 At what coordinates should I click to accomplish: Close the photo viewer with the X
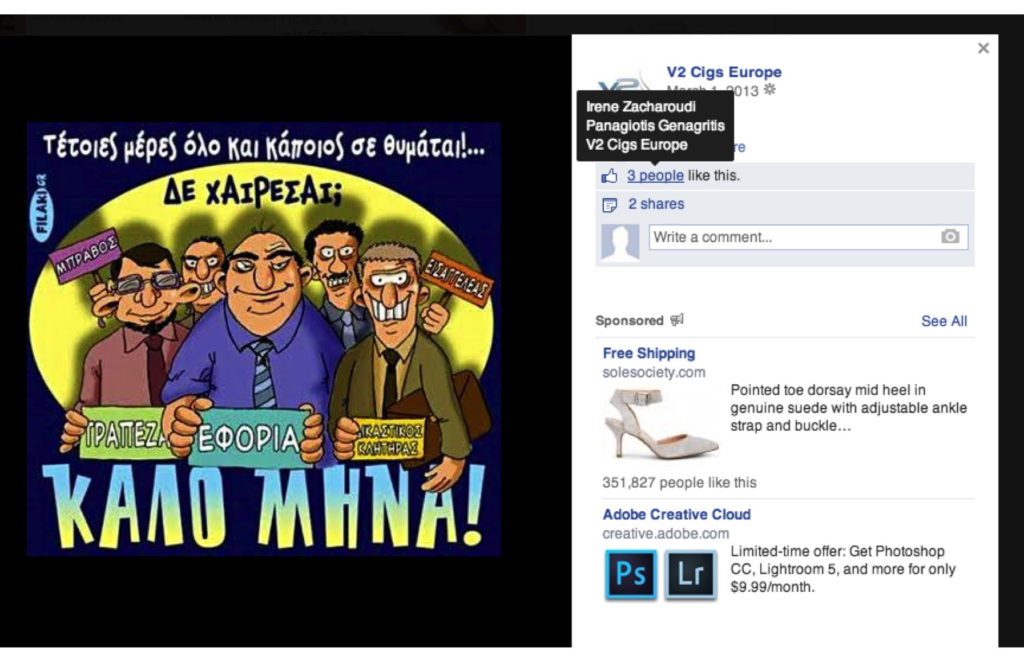tap(983, 48)
